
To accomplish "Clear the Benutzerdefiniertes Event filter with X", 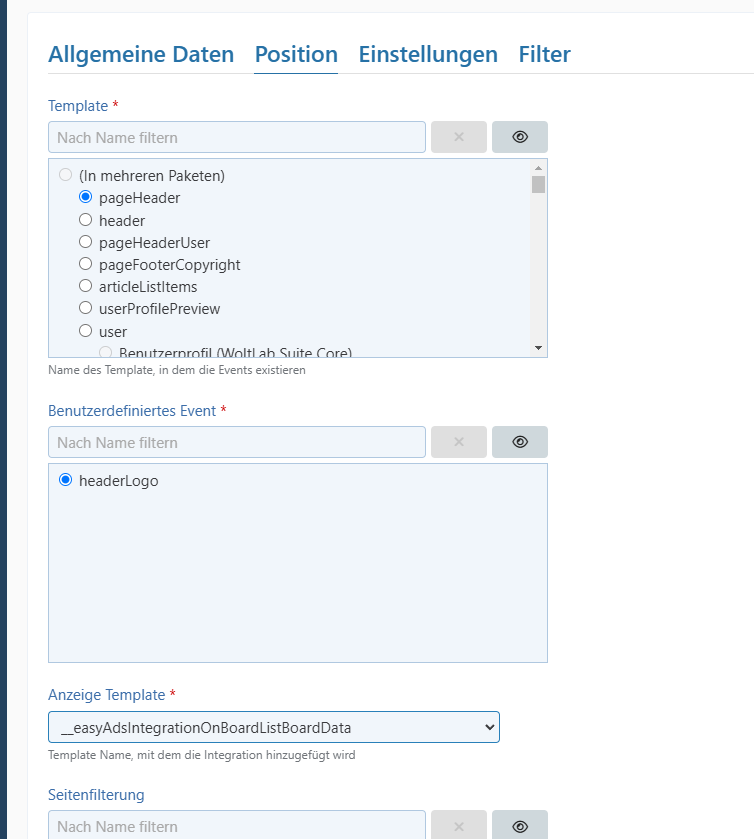I will (459, 442).
